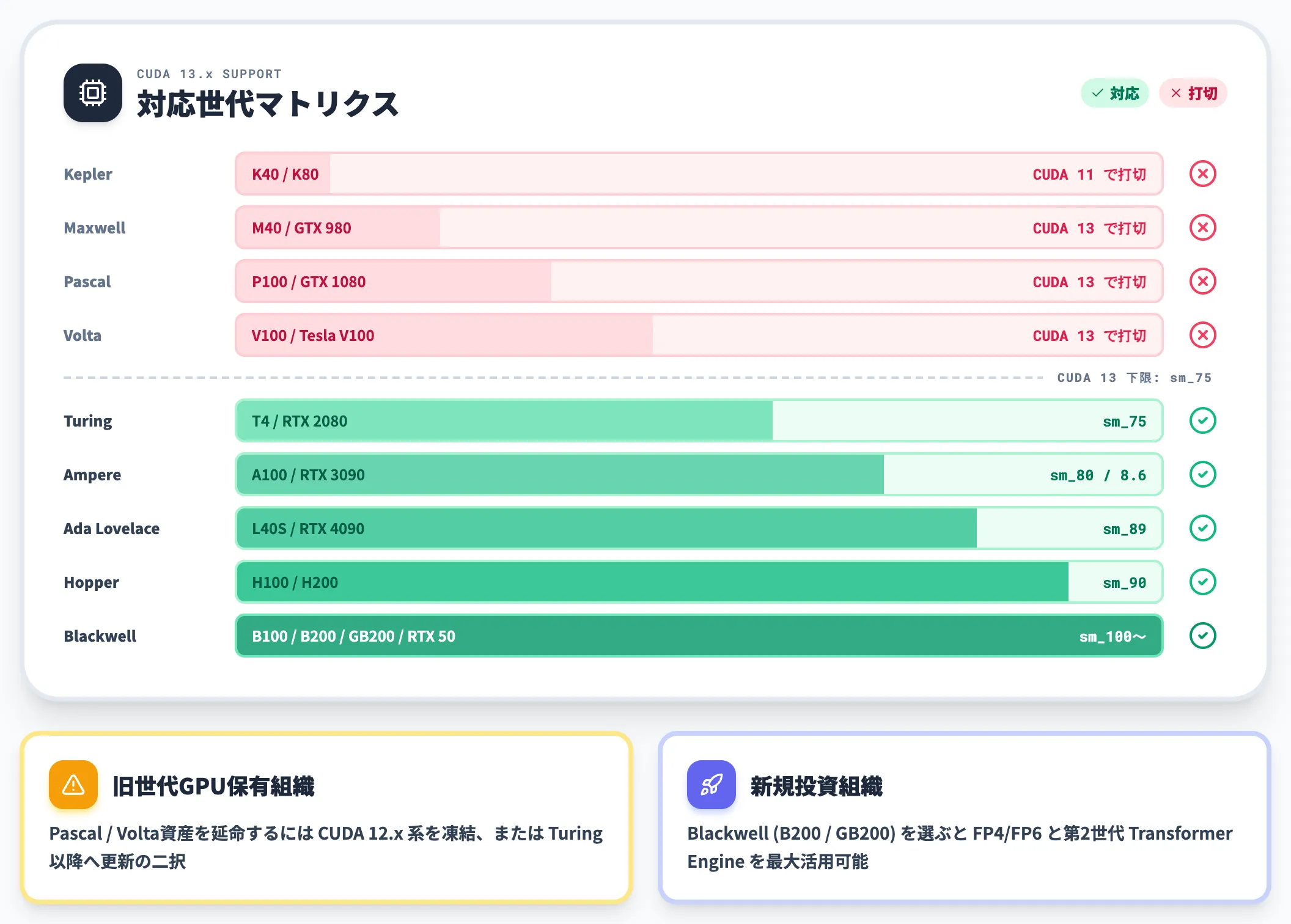Click the Maxwell row label

click(x=95, y=228)
